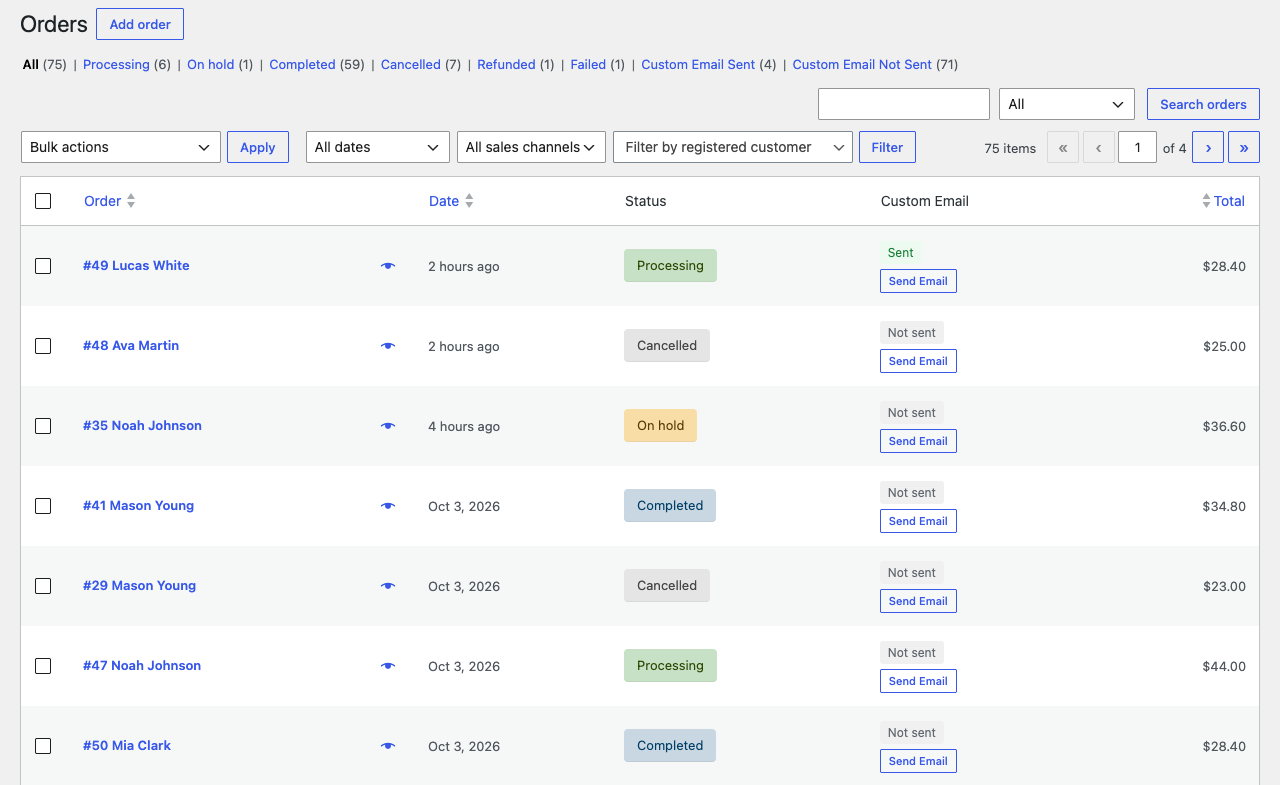This screenshot has width=1280, height=785.
Task: Filter orders by Refunded status
Action: point(506,64)
